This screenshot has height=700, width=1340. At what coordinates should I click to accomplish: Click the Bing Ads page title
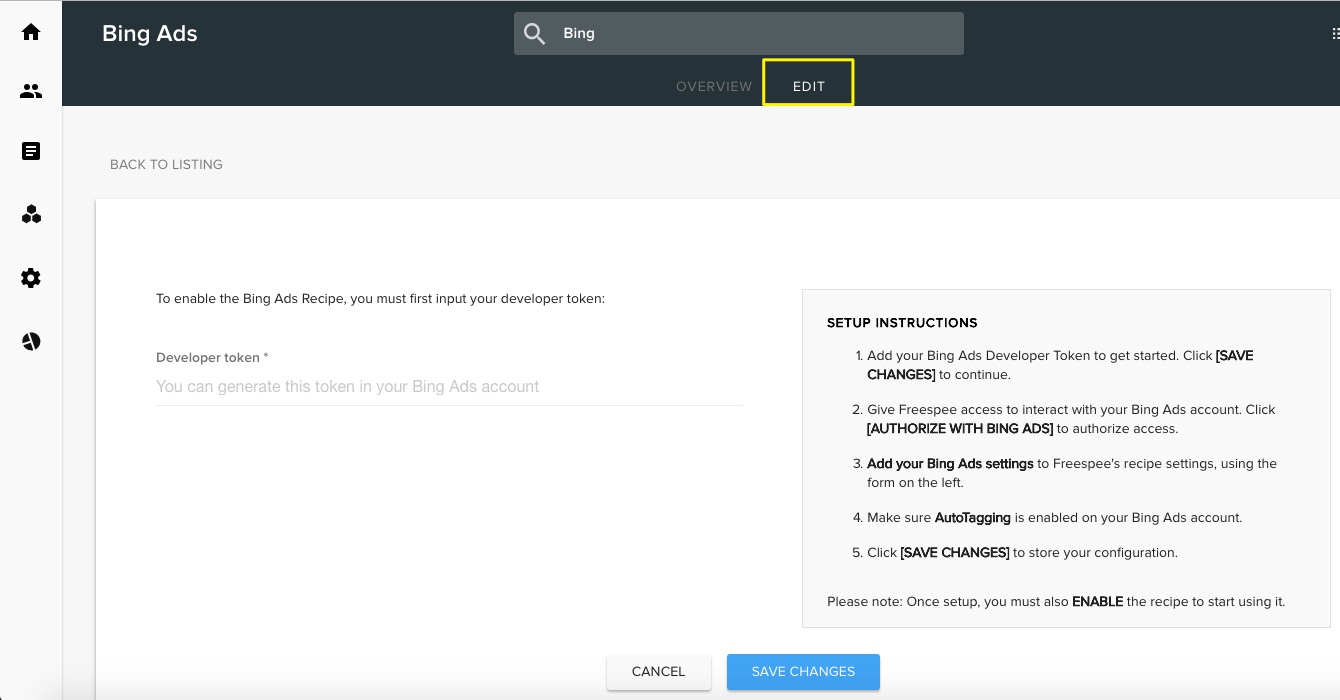[150, 33]
